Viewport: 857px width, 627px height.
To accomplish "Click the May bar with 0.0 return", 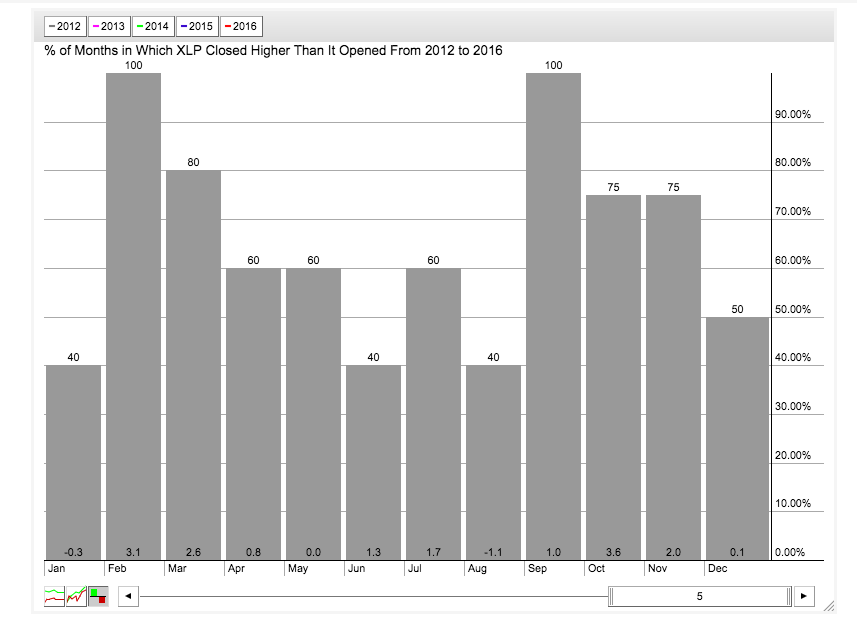I will [313, 414].
